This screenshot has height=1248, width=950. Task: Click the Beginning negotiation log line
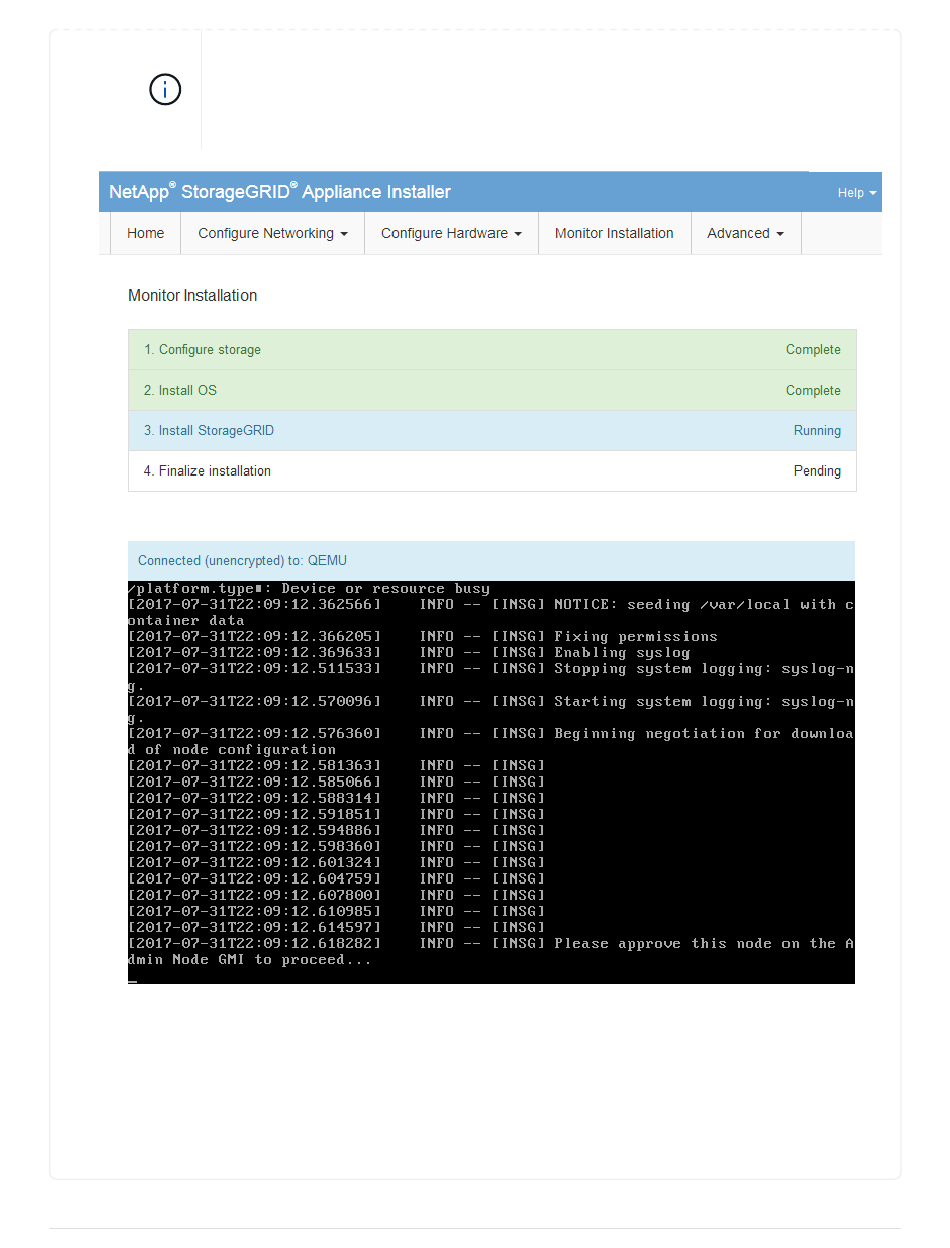pos(491,741)
